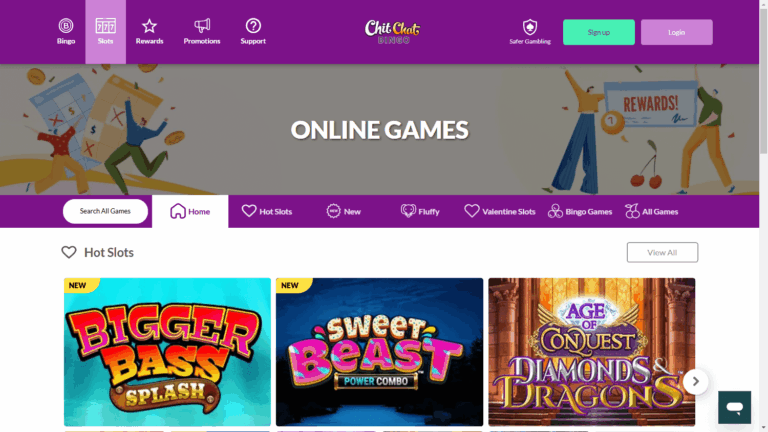Image resolution: width=768 pixels, height=432 pixels.
Task: Click the Chit Chat Bingo logo
Action: (392, 32)
